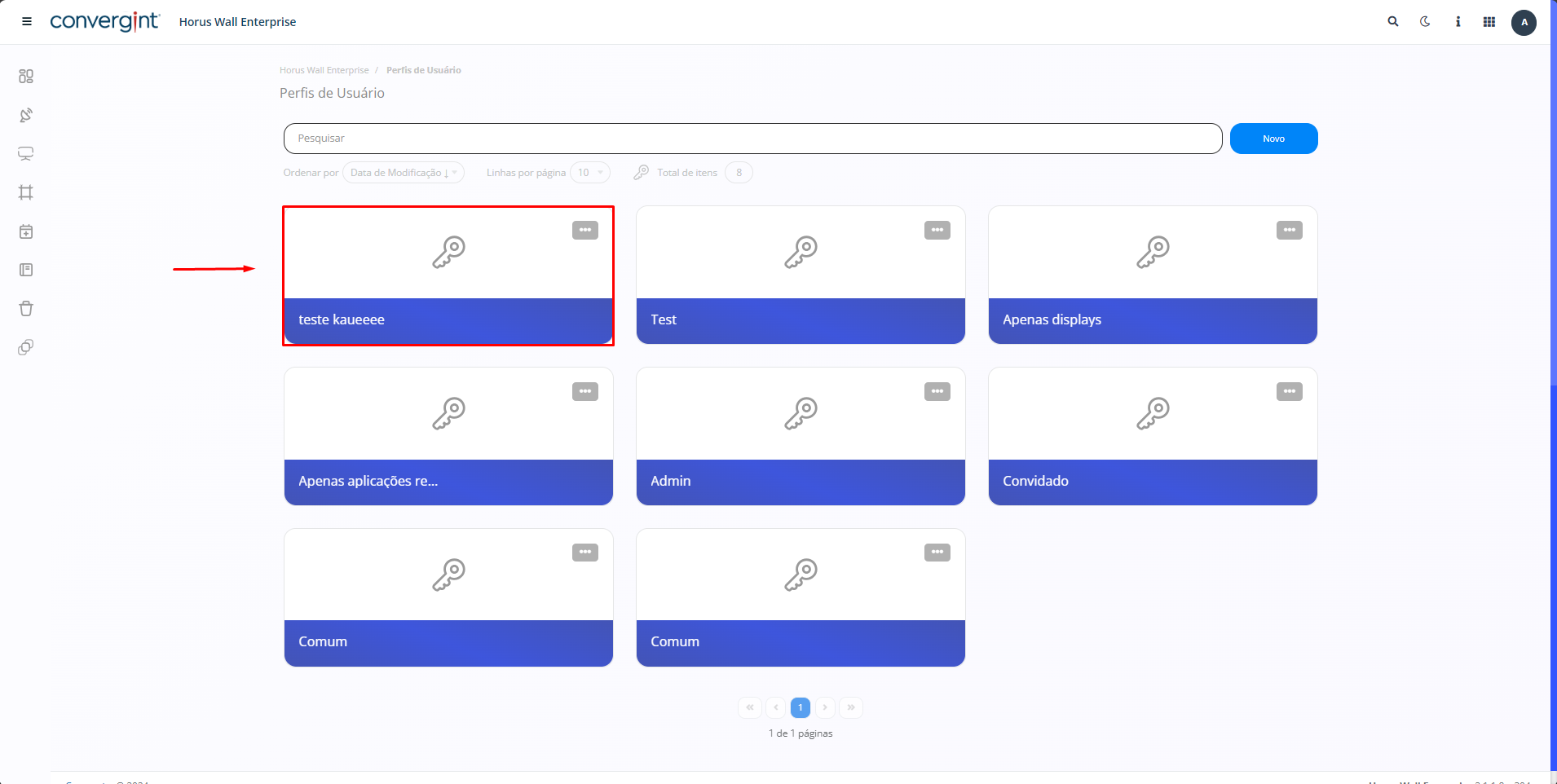The image size is (1557, 784).
Task: Open the calendar schedule icon in sidebar
Action: [26, 231]
